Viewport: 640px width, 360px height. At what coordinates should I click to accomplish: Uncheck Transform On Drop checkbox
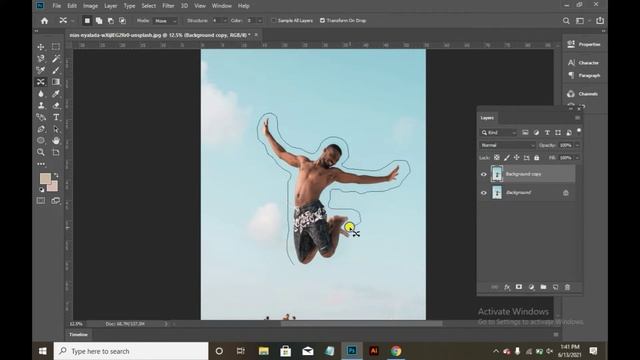point(322,20)
